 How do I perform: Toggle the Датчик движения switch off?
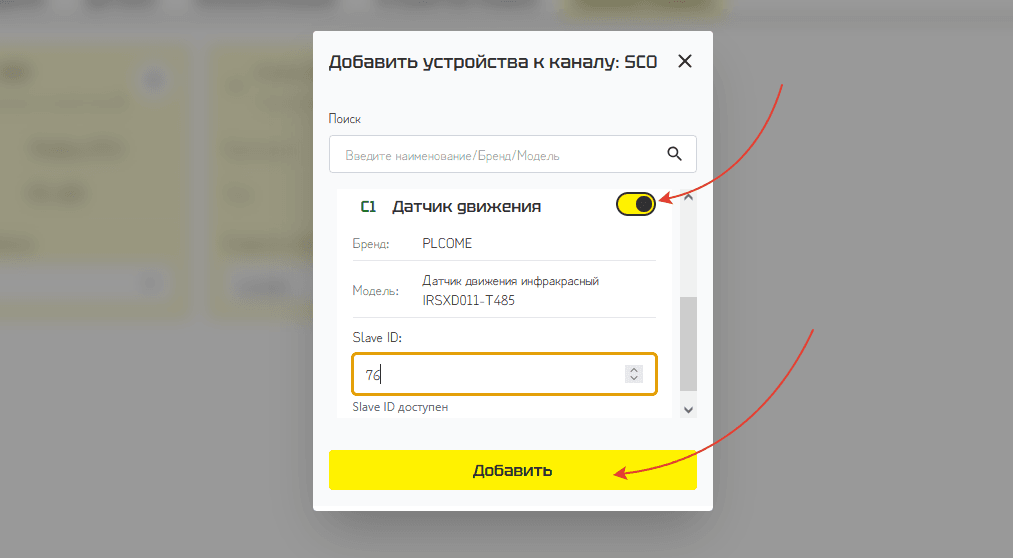point(636,205)
